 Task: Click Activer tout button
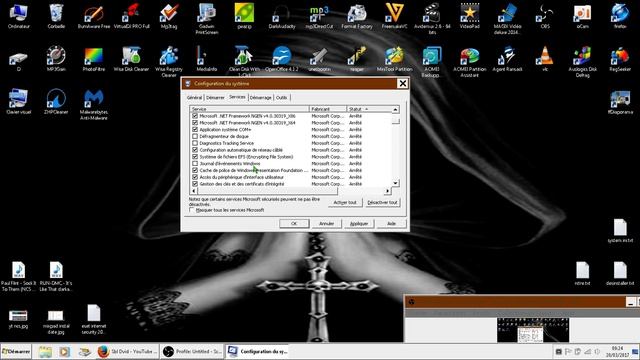coord(345,202)
